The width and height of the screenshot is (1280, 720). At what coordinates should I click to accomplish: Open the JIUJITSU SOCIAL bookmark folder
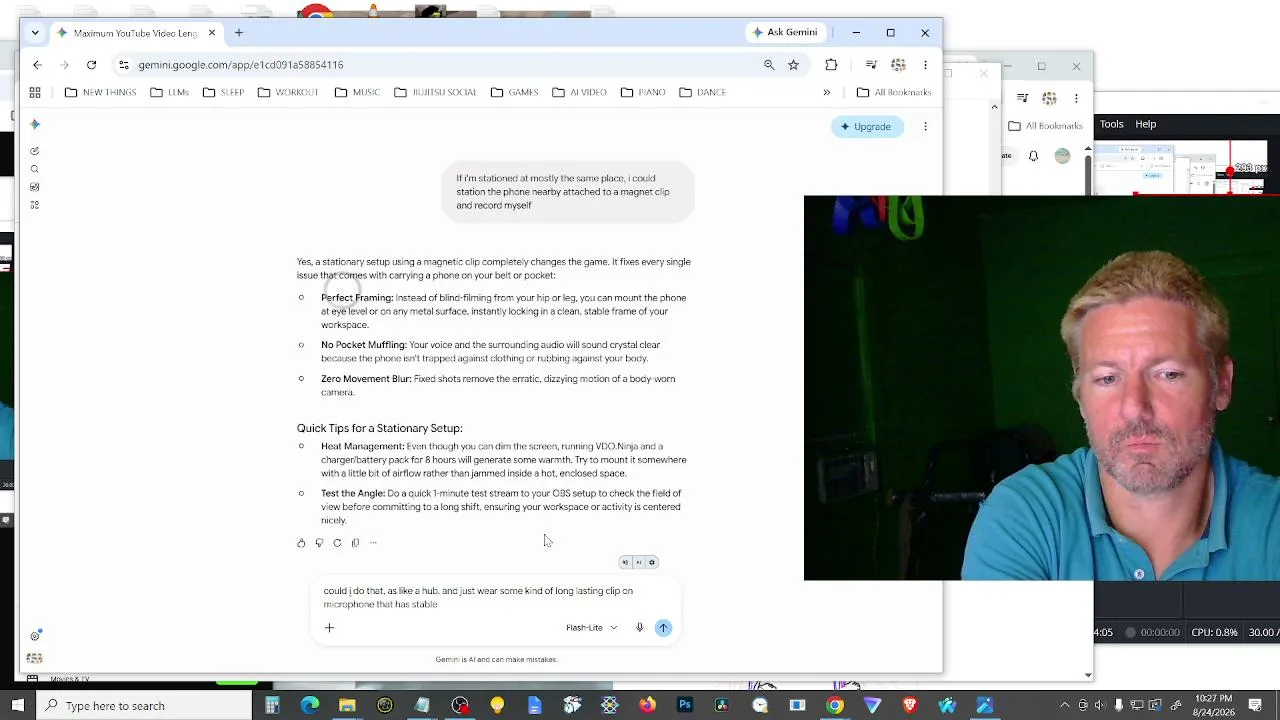tap(435, 92)
